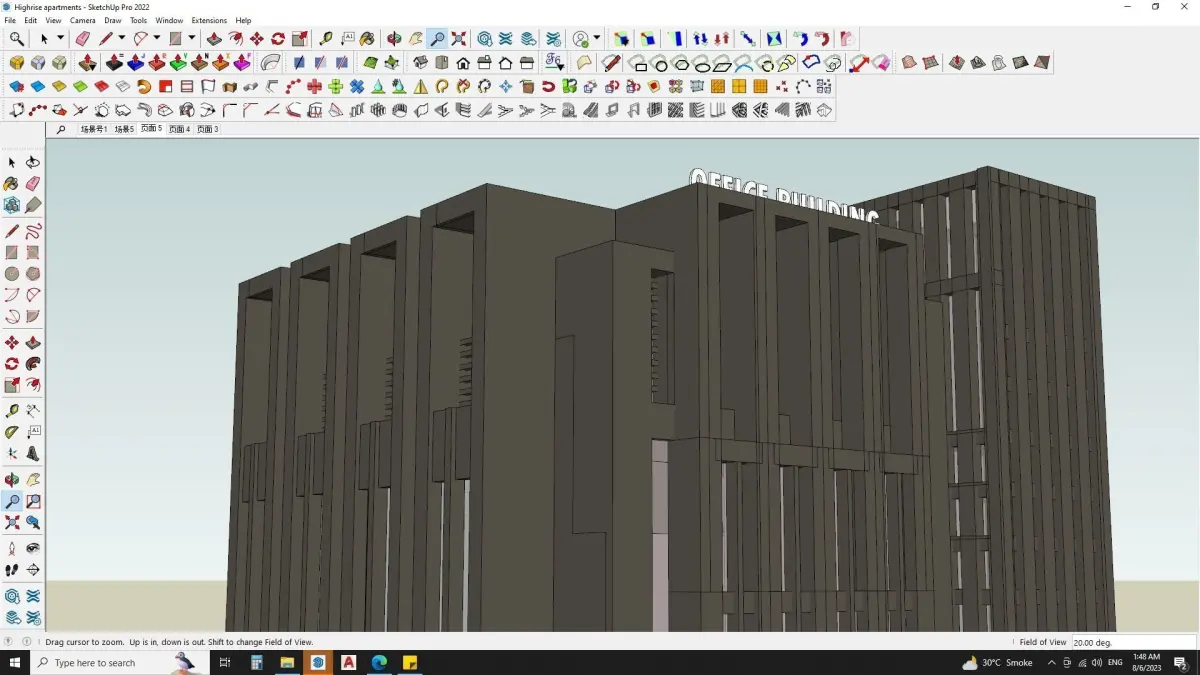Image resolution: width=1200 pixels, height=675 pixels.
Task: Choose the Scale tool in the top toolbar
Action: 300,39
